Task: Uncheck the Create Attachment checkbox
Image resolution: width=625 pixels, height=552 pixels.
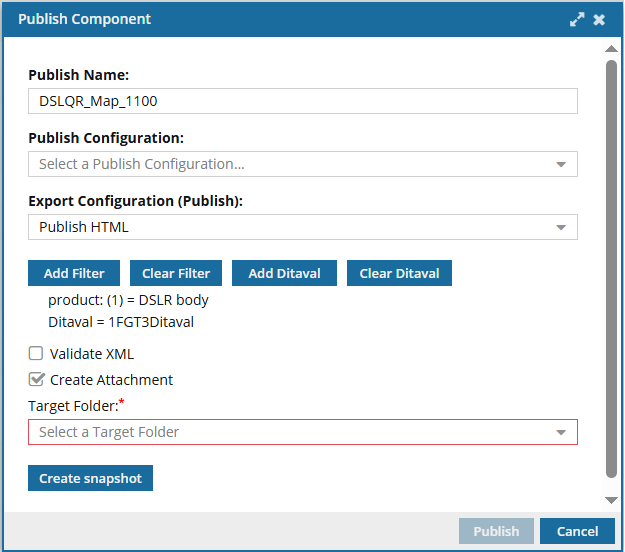Action: [36, 379]
